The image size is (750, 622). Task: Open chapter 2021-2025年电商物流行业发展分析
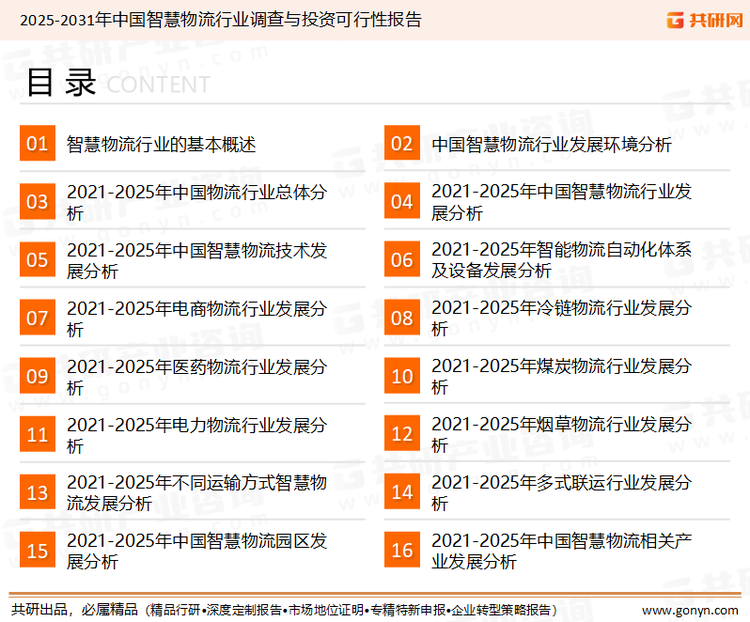click(197, 319)
